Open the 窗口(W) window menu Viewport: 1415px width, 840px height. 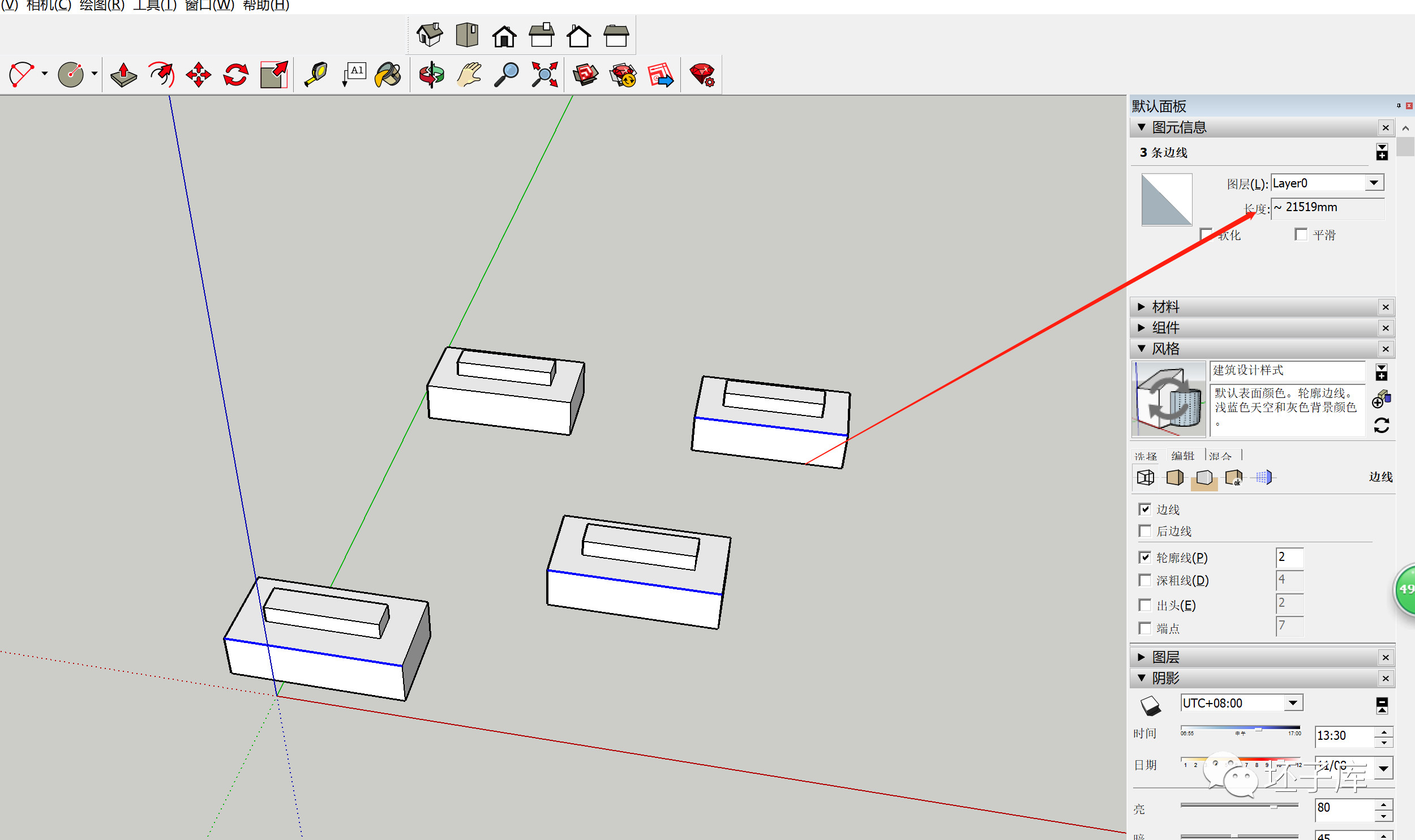point(209,6)
